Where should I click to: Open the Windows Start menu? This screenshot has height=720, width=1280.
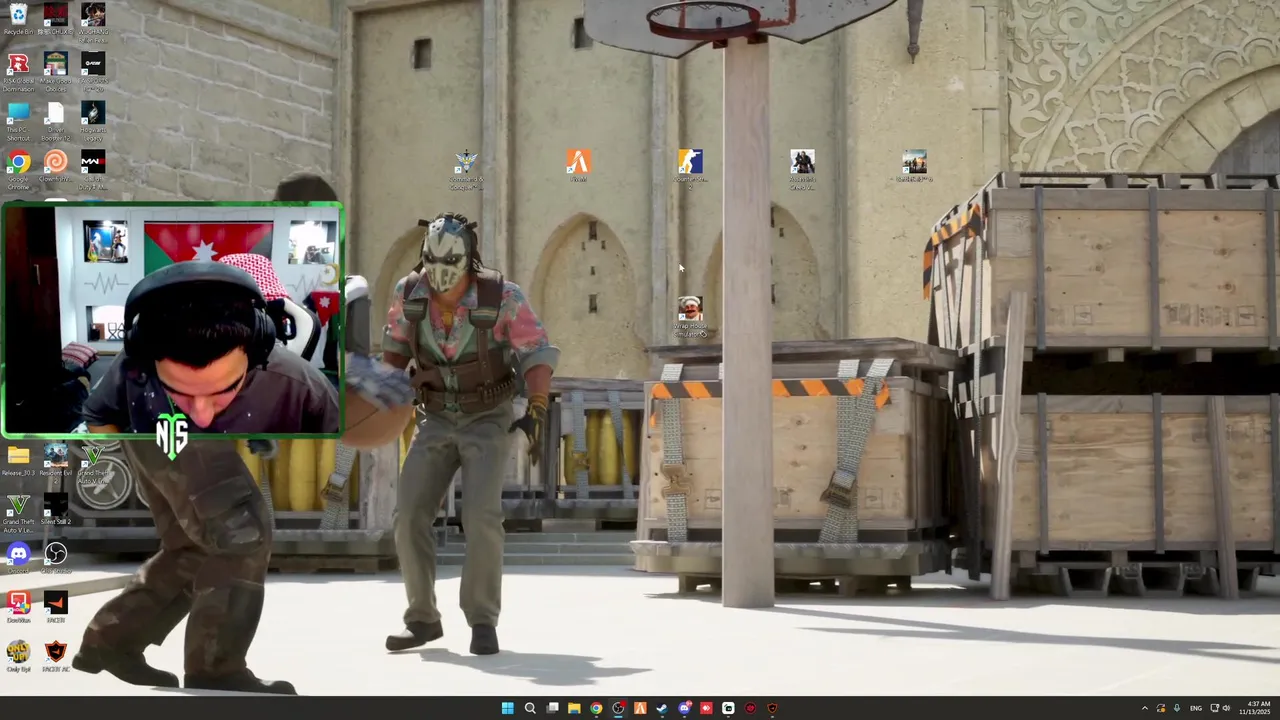(x=507, y=708)
